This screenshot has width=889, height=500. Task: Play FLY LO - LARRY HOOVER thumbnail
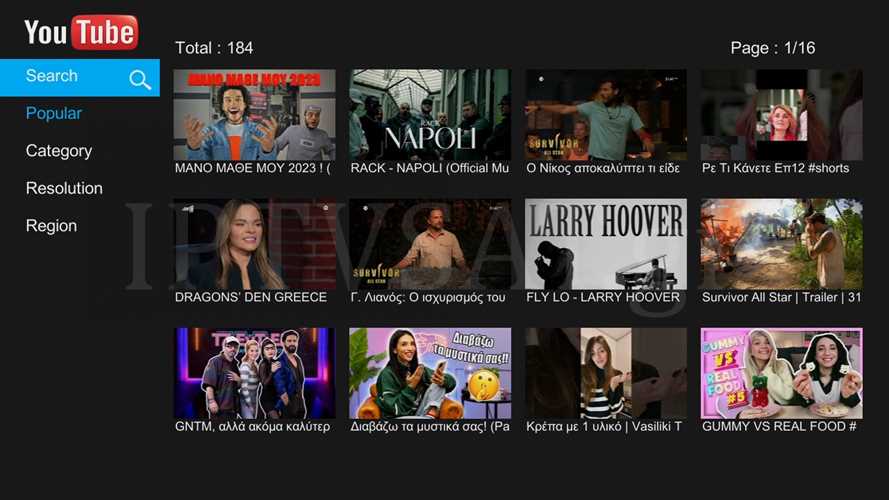(605, 244)
